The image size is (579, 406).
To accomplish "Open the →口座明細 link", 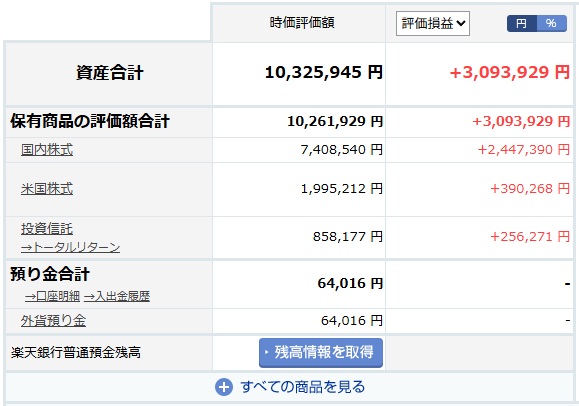I will 52,296.
